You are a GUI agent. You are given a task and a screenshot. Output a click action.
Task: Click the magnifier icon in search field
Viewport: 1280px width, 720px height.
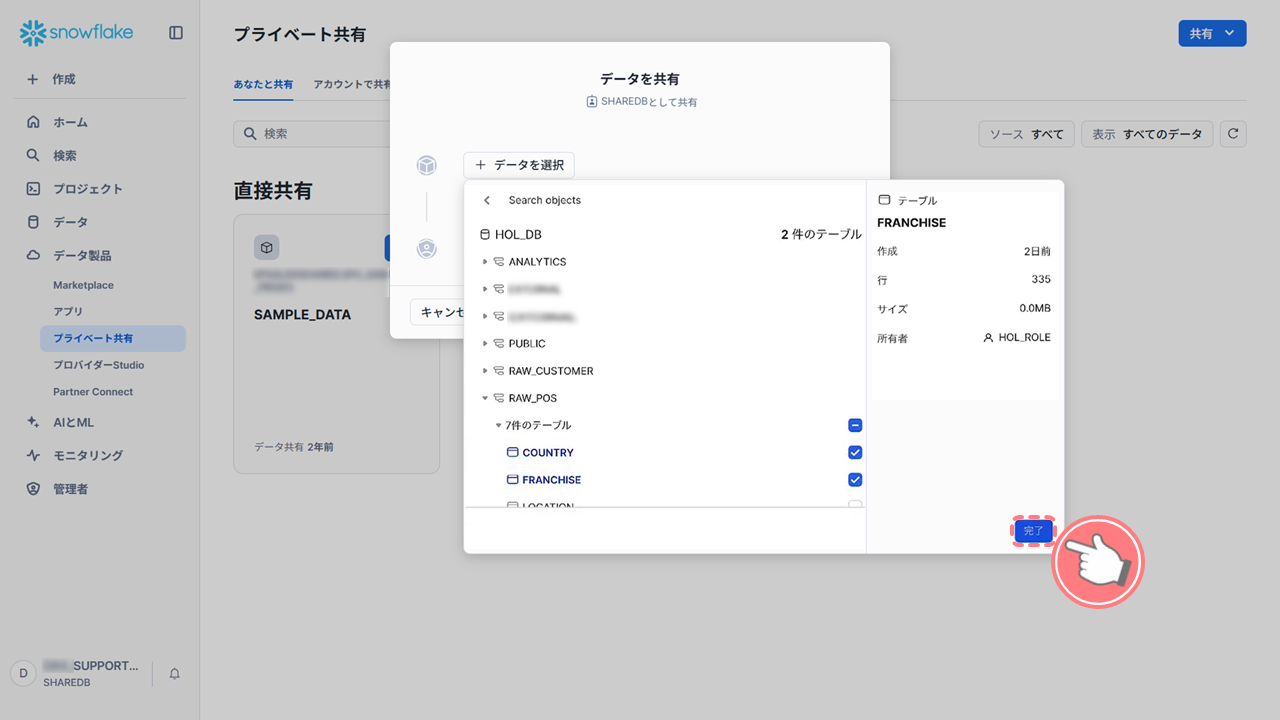tap(249, 133)
